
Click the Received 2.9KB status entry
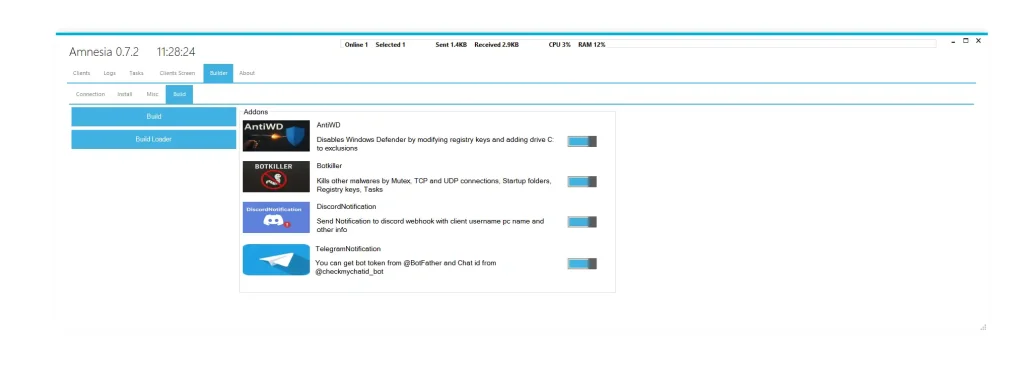pyautogui.click(x=496, y=44)
